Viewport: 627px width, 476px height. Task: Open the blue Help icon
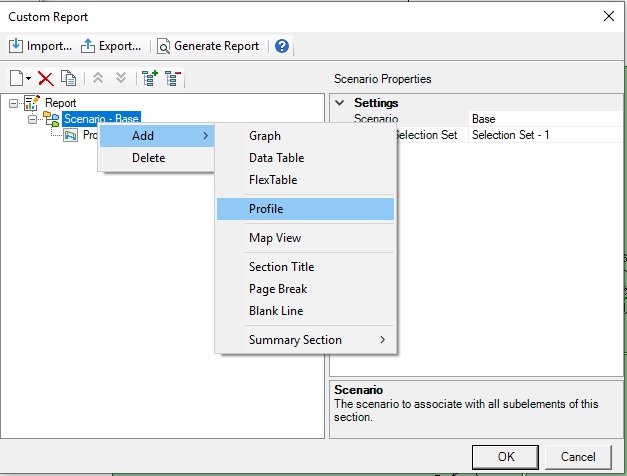tap(282, 46)
